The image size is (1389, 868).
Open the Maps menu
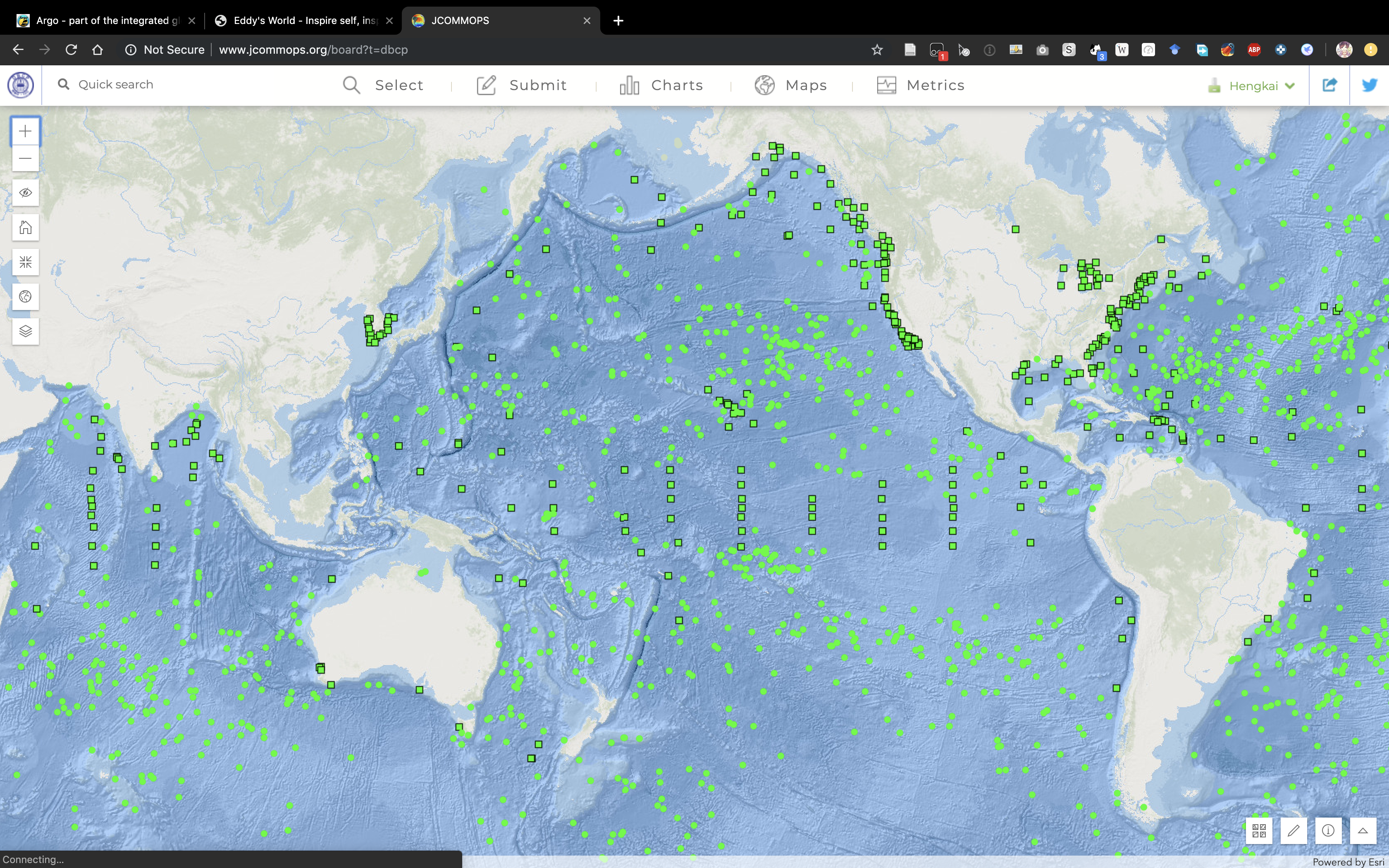[x=790, y=85]
